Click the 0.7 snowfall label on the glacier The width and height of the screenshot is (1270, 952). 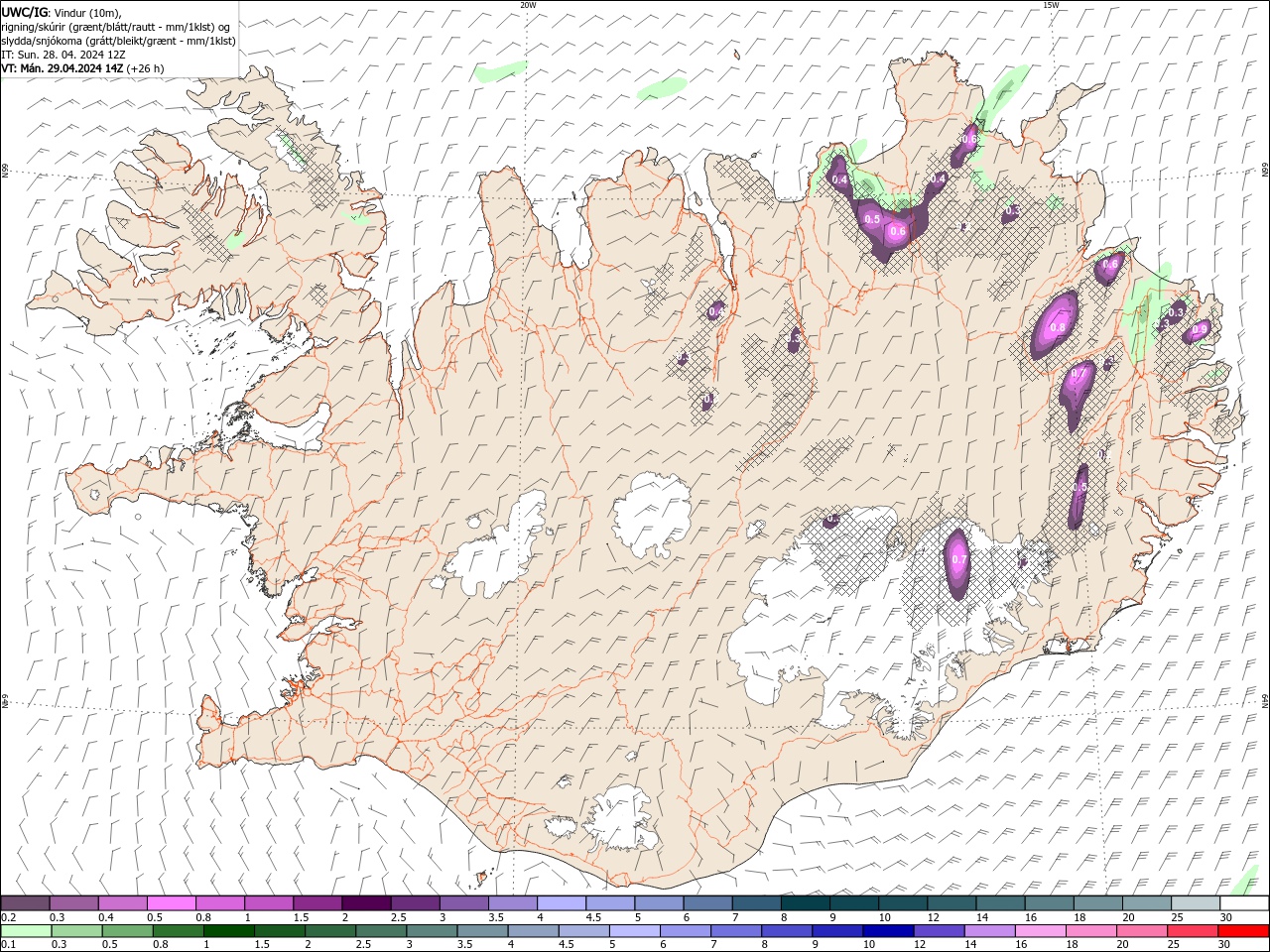point(958,560)
